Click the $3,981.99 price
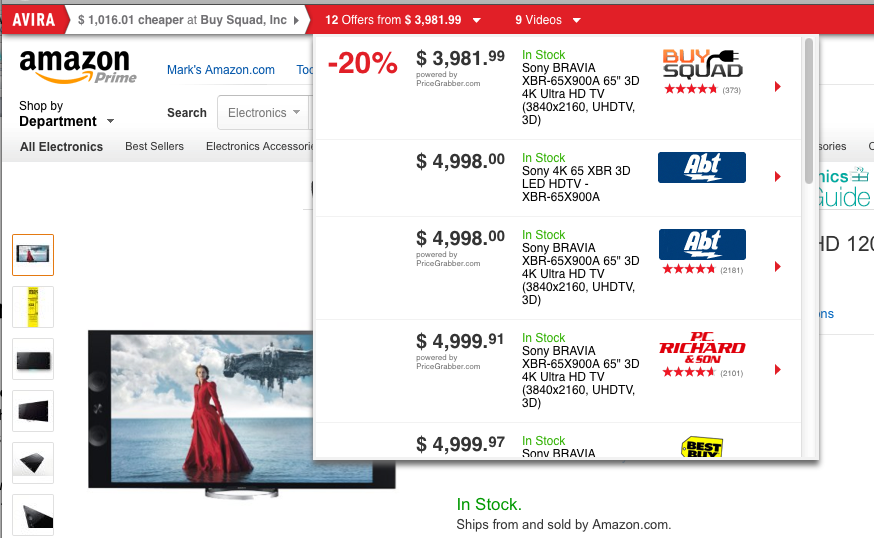Viewport: 874px width, 538px height. [x=460, y=58]
